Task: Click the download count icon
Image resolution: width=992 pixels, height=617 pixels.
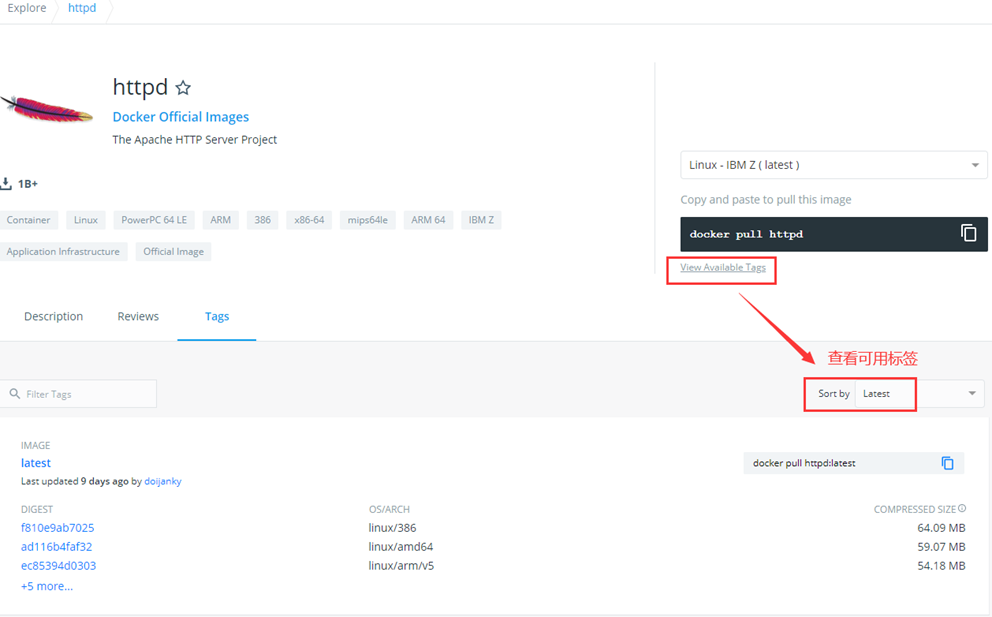Action: click(x=6, y=184)
